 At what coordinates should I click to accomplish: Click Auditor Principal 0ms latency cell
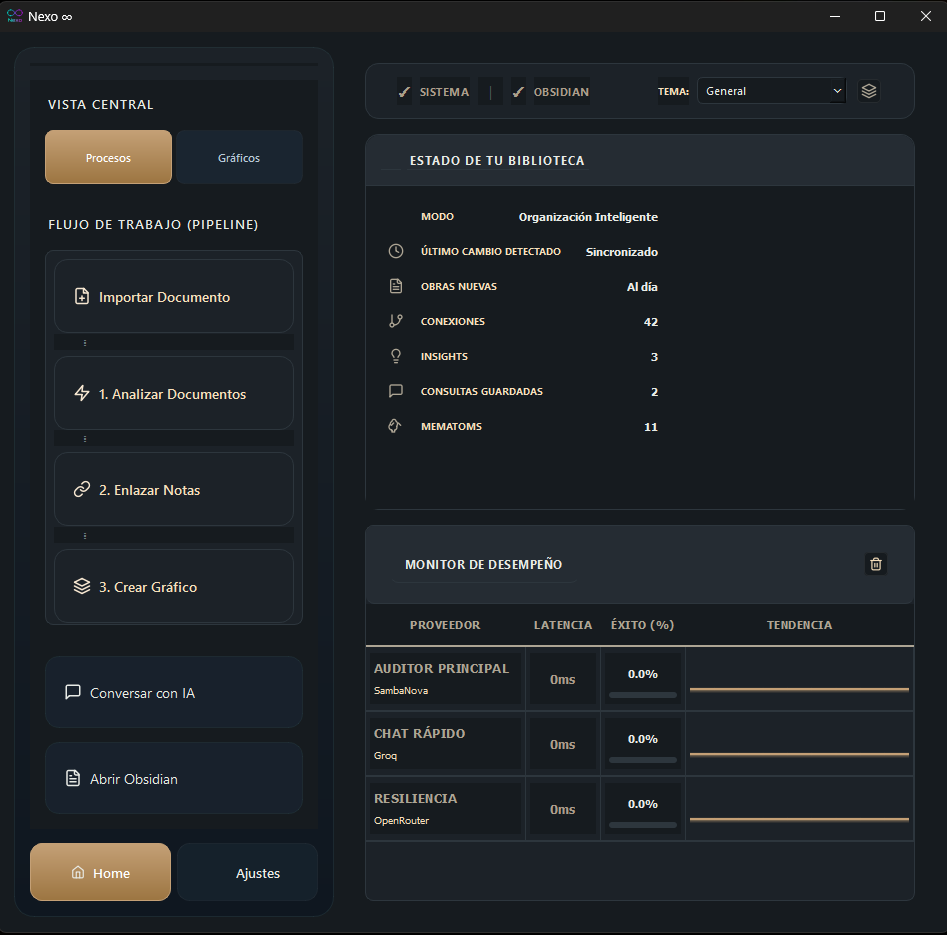tap(563, 679)
